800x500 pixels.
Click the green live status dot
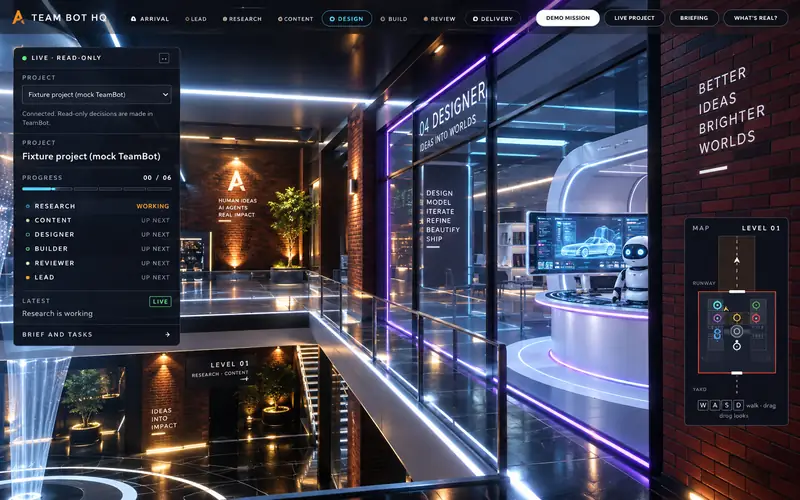coord(24,58)
